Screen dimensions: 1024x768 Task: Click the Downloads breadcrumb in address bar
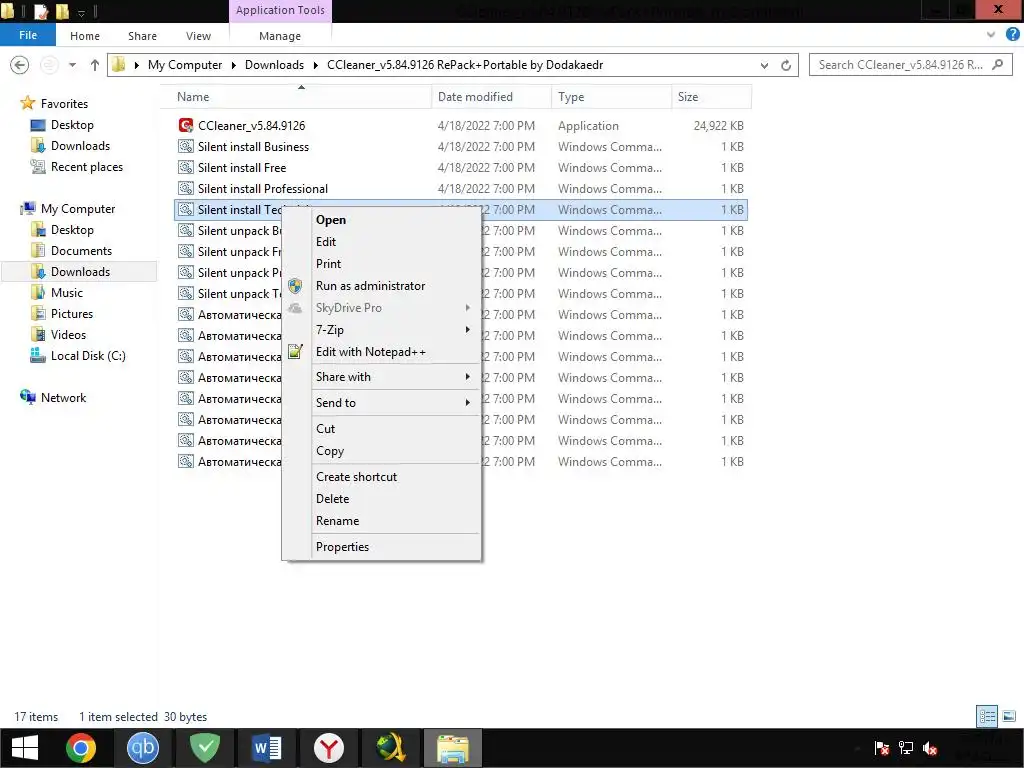(274, 65)
